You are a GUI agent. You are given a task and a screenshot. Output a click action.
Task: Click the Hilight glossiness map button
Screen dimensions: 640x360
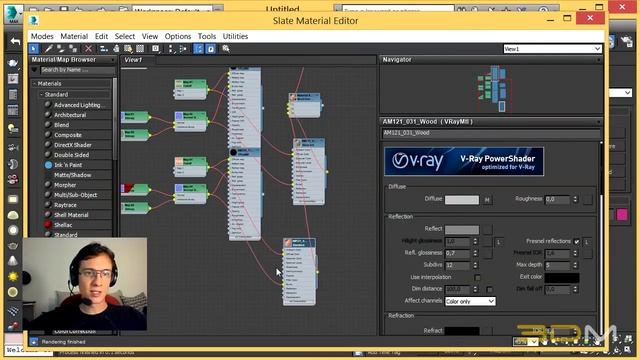click(x=487, y=242)
